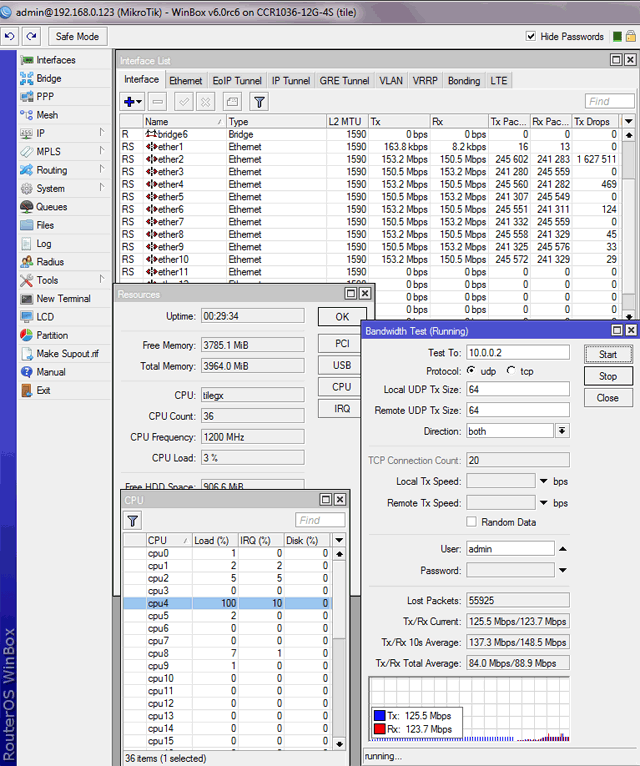The height and width of the screenshot is (766, 640).
Task: Select the udp protocol radio button
Action: 471,371
